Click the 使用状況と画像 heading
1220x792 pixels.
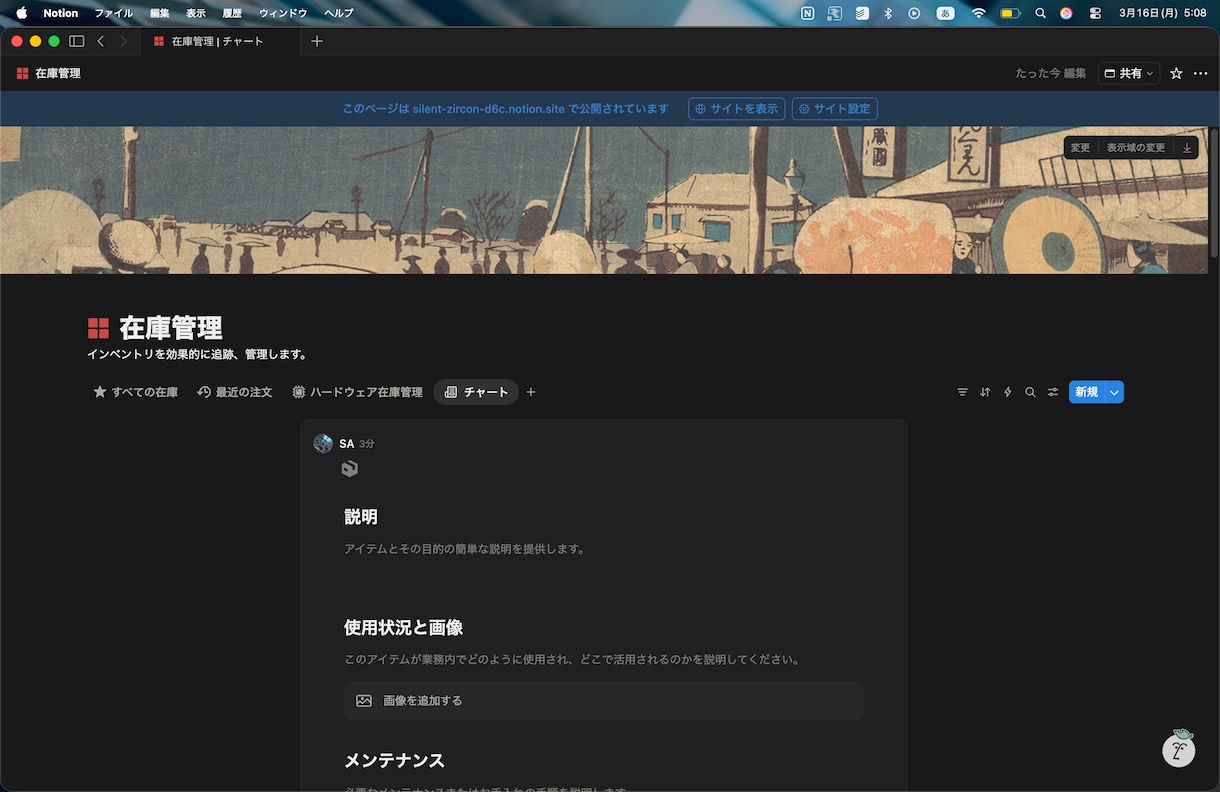[x=403, y=628]
